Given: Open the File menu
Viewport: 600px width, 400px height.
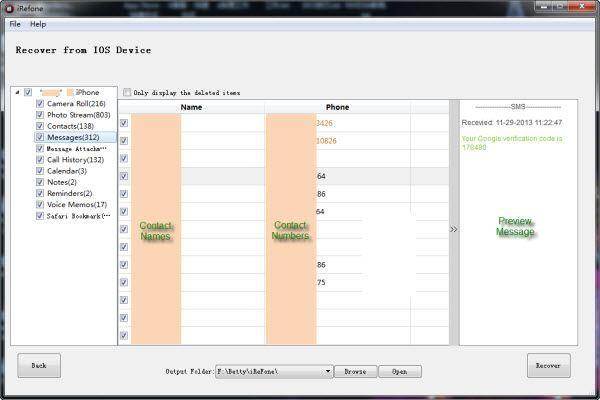Looking at the screenshot, I should point(15,24).
